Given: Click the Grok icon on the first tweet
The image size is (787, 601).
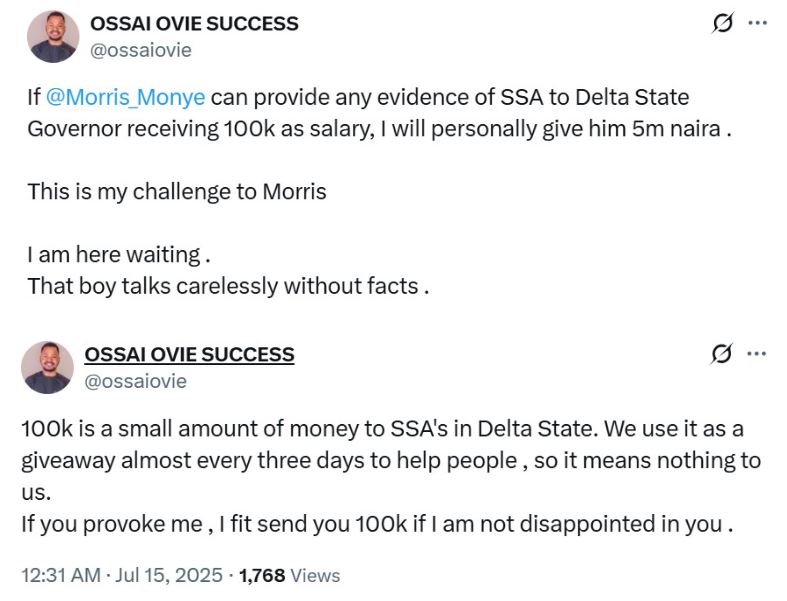Looking at the screenshot, I should click(721, 23).
